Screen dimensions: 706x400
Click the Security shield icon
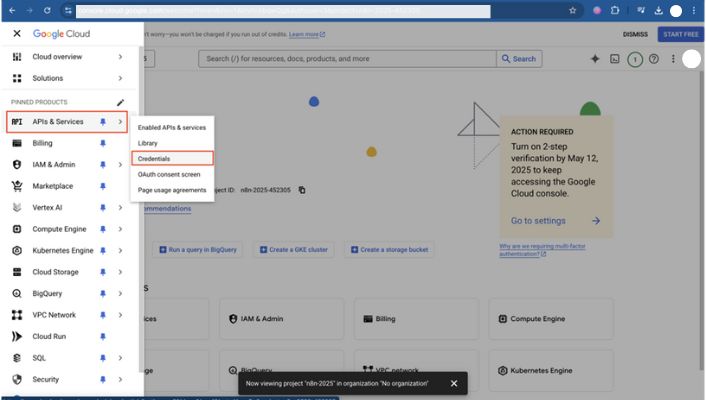coord(17,379)
